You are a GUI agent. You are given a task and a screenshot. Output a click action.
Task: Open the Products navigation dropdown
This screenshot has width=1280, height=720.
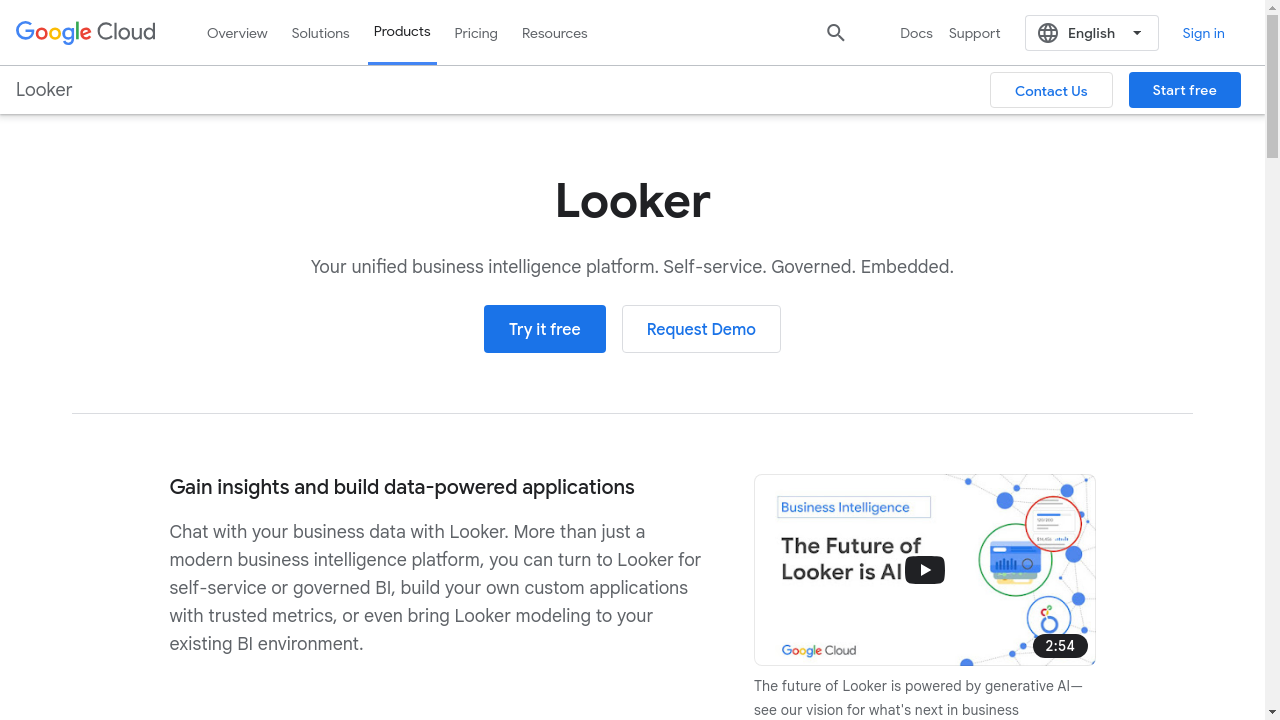point(402,31)
